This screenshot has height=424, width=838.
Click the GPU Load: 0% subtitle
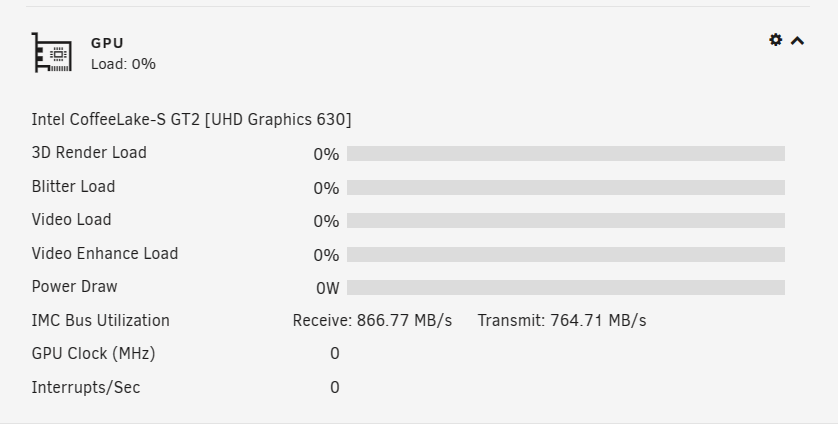click(x=123, y=64)
